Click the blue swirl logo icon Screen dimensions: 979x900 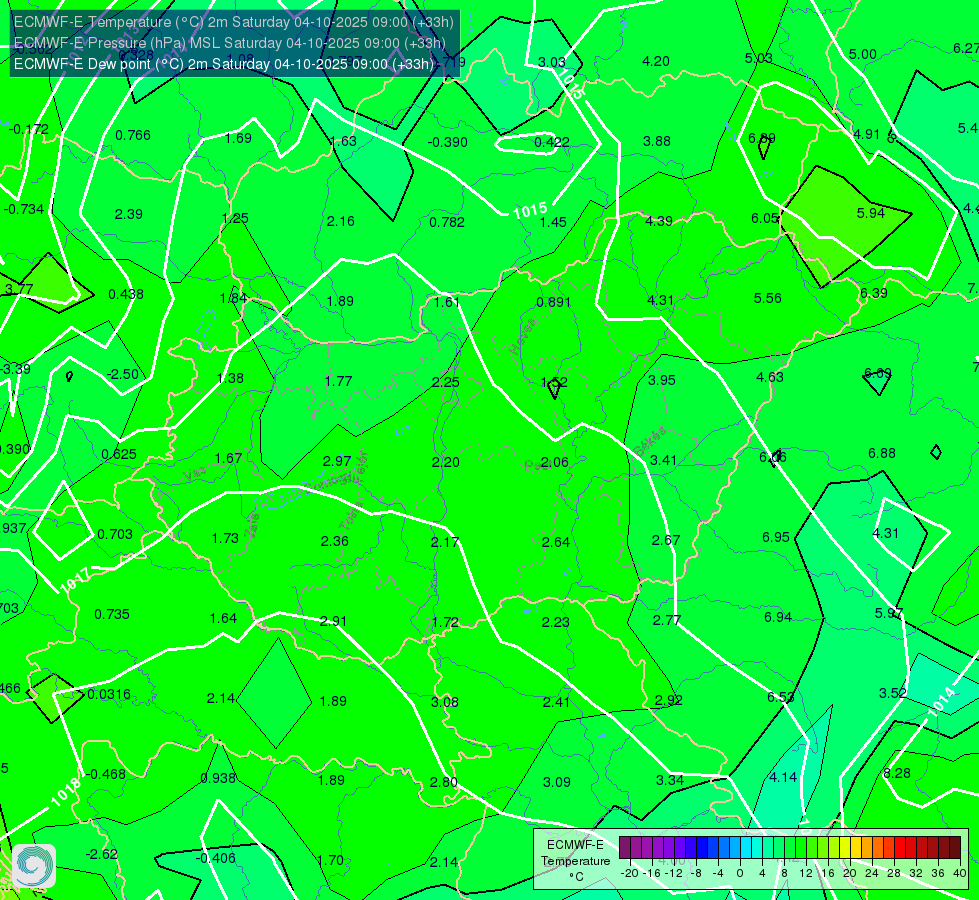pos(34,866)
